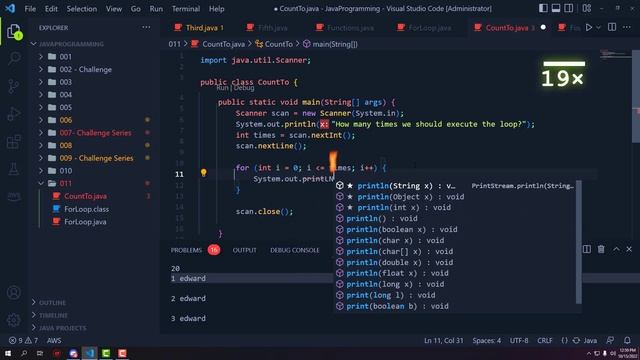Image resolution: width=640 pixels, height=360 pixels.
Task: Open editor More Actions ellipsis
Action: pos(627,27)
